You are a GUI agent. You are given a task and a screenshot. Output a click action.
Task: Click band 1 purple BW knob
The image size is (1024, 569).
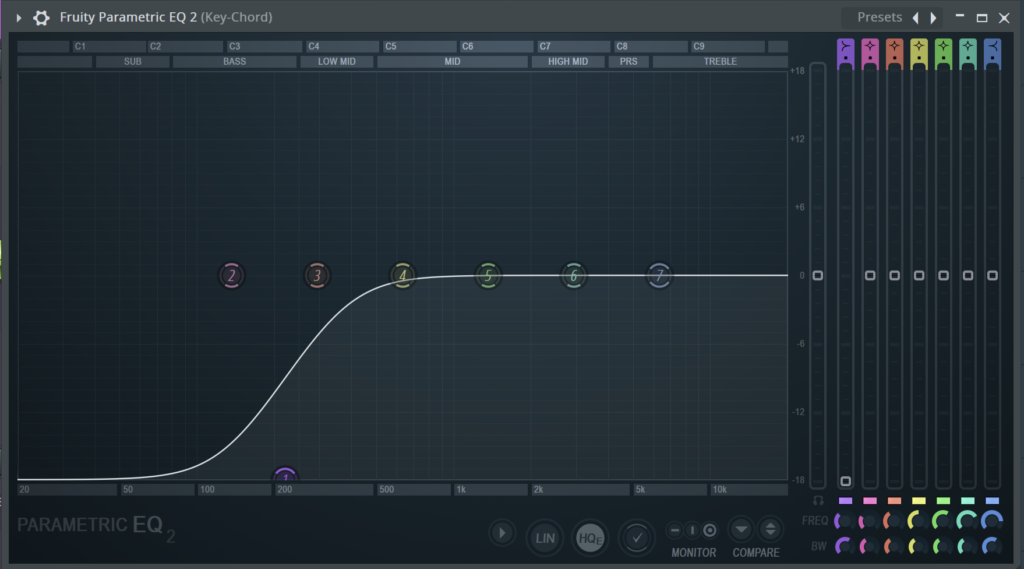[x=844, y=546]
